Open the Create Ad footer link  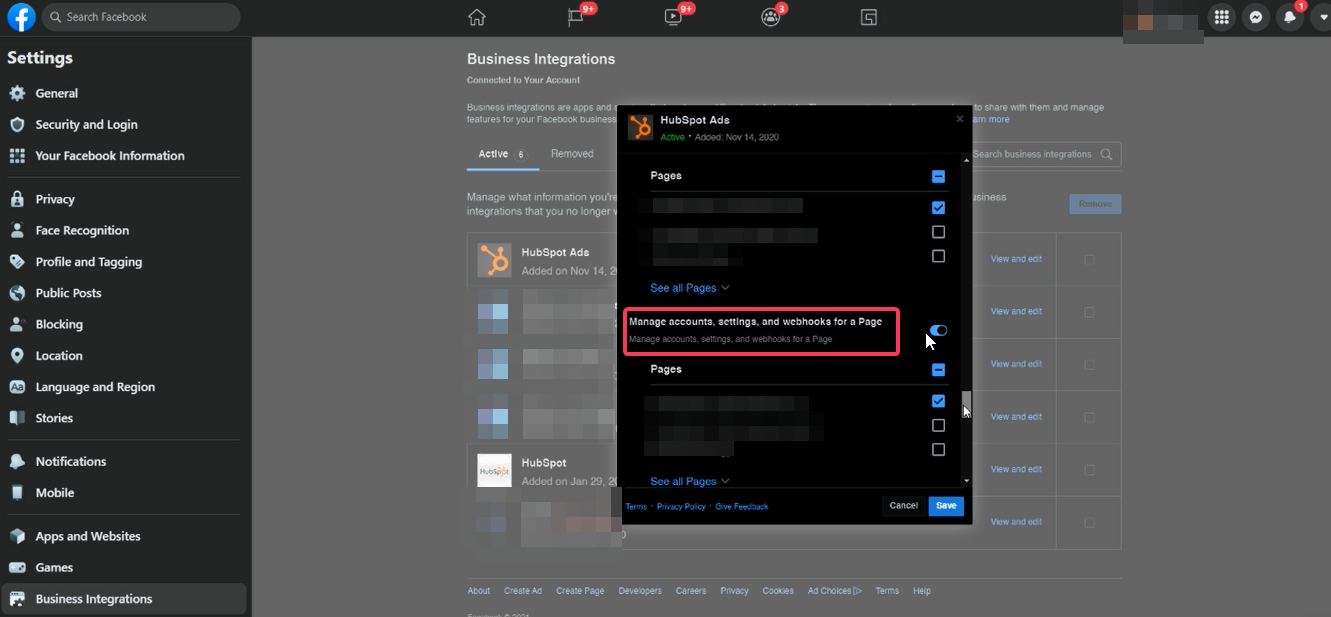(523, 591)
